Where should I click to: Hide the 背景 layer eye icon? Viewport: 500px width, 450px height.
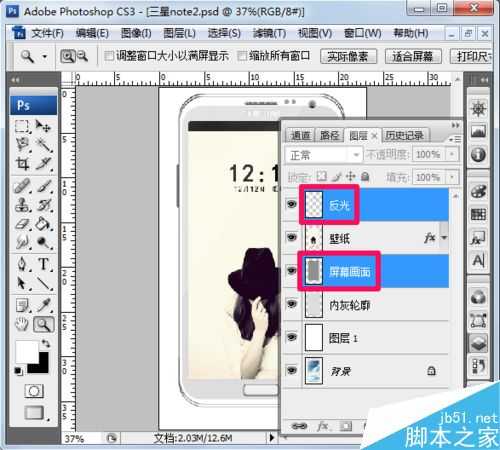point(292,370)
